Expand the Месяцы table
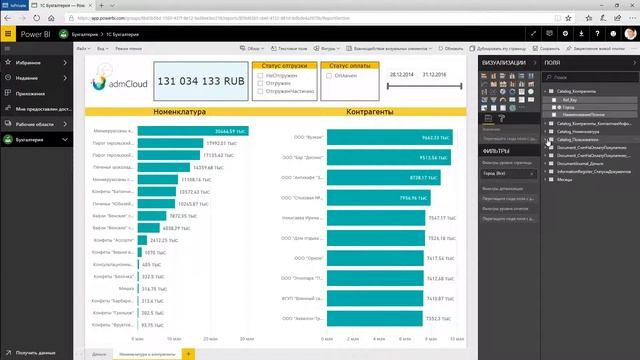This screenshot has width=640, height=360. (x=545, y=180)
